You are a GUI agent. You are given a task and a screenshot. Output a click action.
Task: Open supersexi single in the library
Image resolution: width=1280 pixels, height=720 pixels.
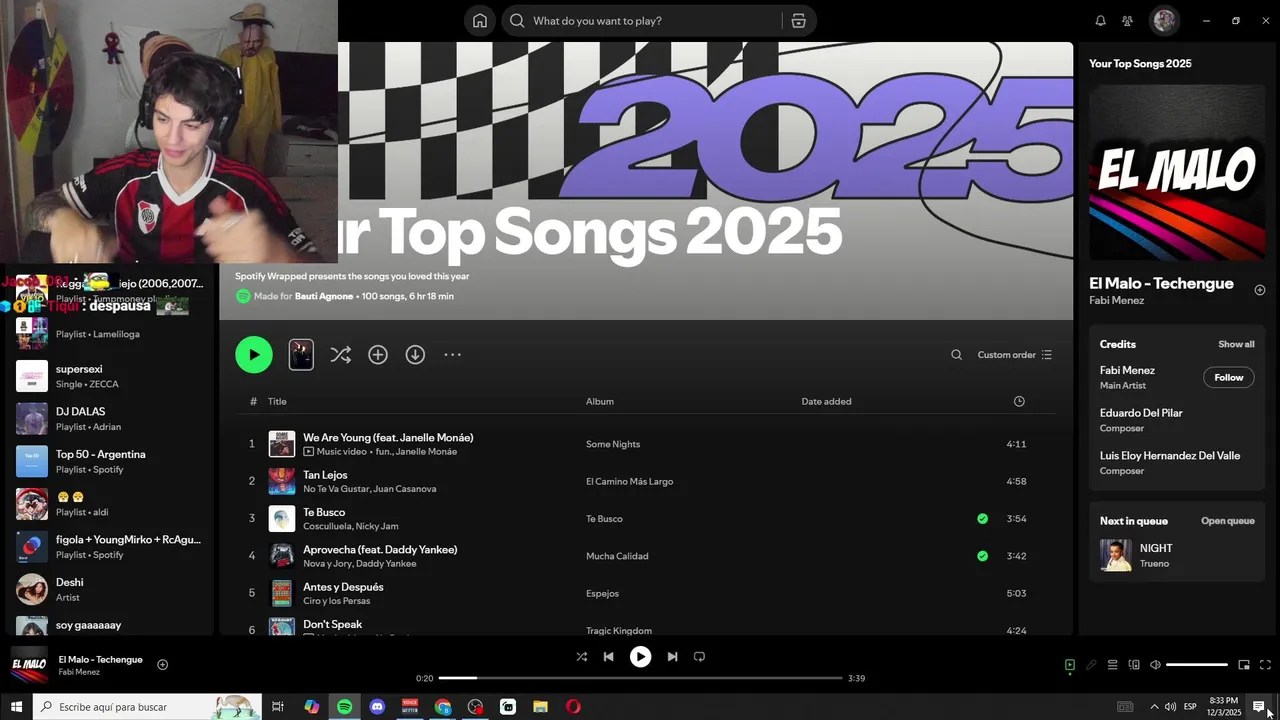click(108, 376)
